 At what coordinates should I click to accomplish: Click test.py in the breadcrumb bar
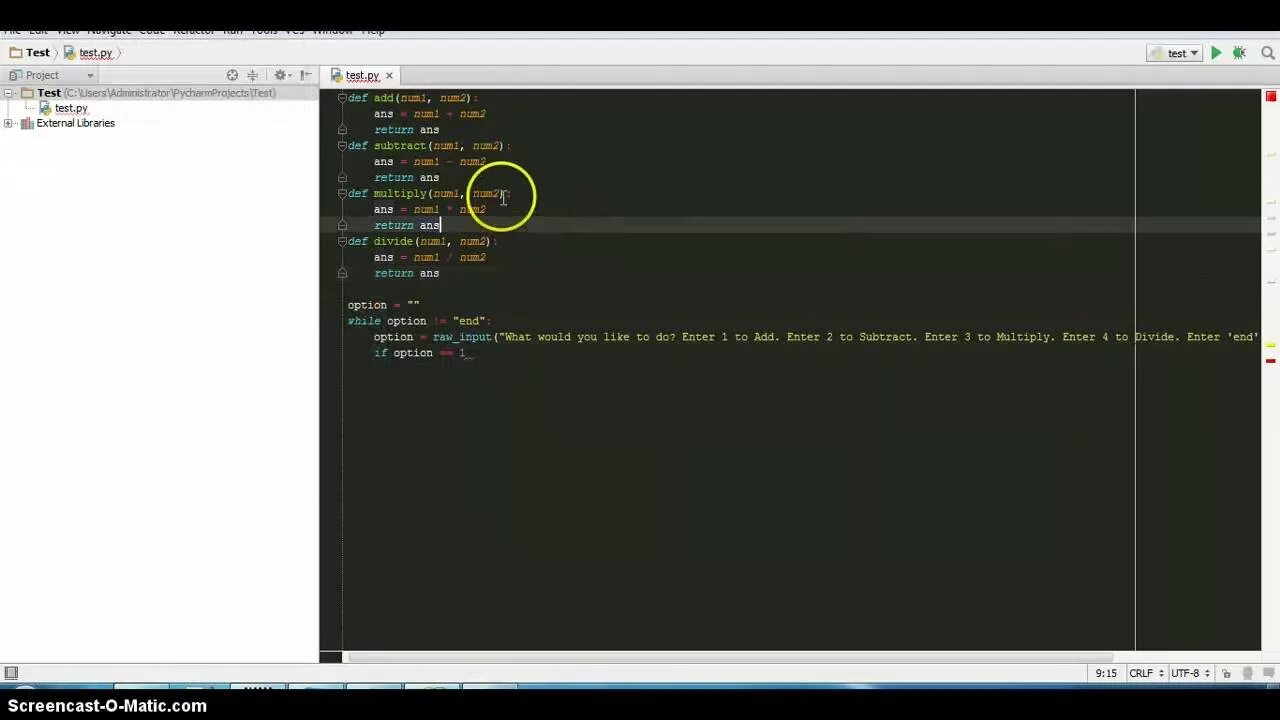pos(88,53)
